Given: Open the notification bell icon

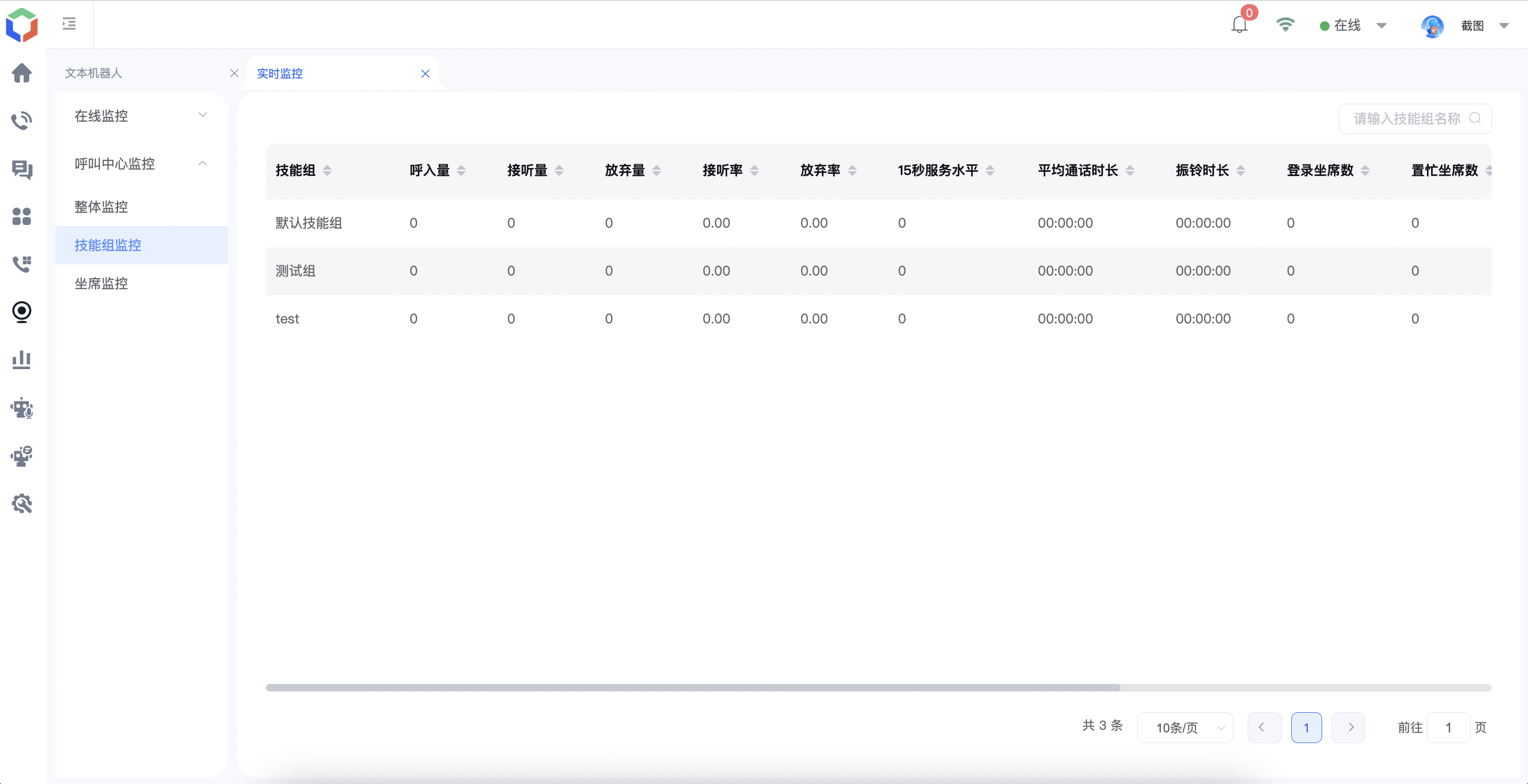Looking at the screenshot, I should pyautogui.click(x=1240, y=25).
